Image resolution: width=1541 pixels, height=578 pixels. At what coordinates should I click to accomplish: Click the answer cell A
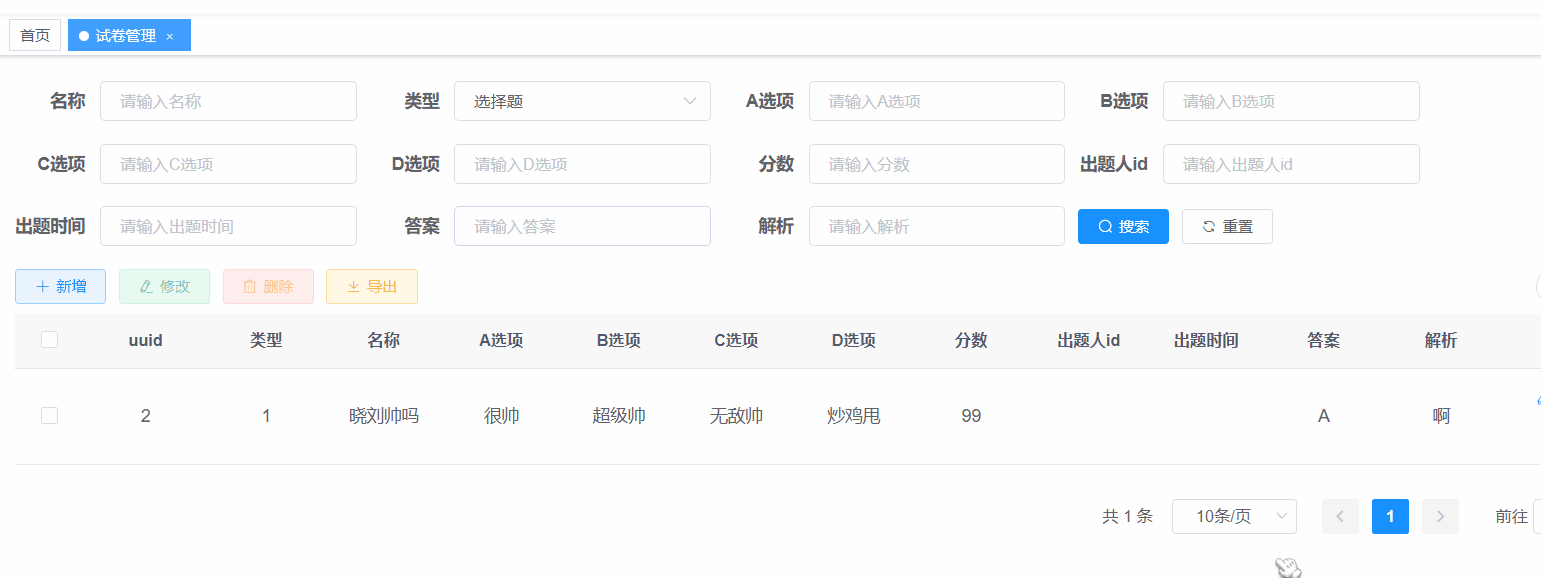1324,416
